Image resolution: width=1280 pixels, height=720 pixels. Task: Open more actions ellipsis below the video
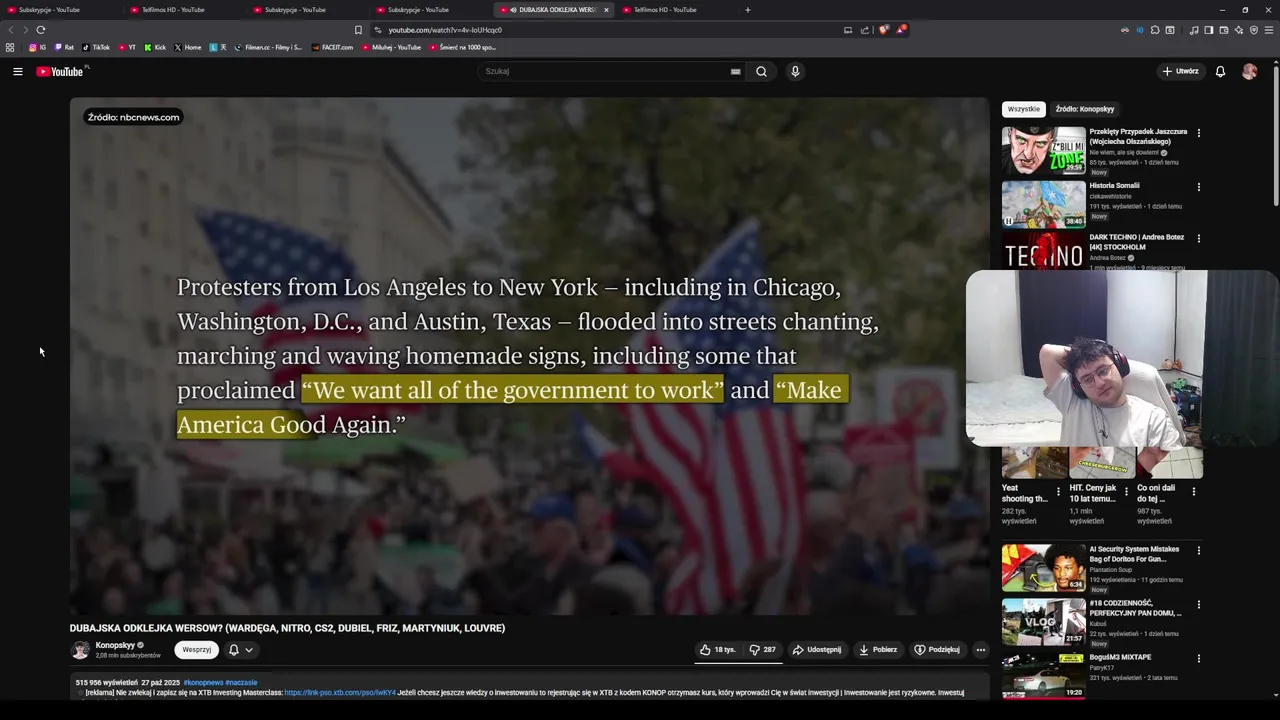click(980, 650)
